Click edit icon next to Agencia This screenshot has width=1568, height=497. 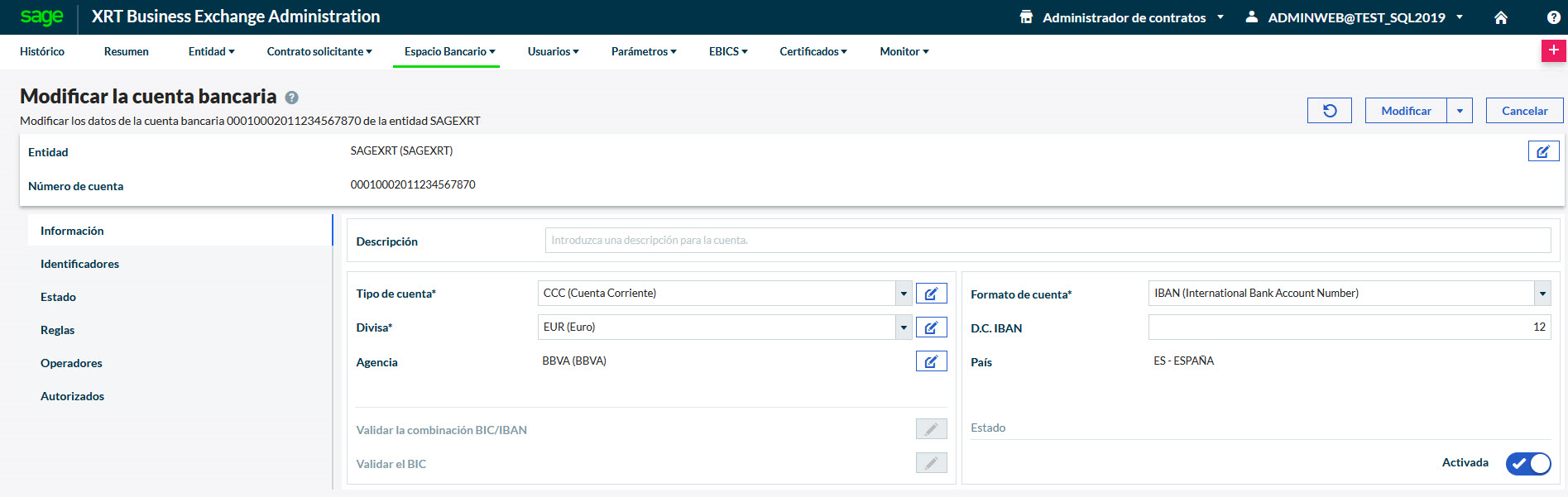[x=931, y=361]
